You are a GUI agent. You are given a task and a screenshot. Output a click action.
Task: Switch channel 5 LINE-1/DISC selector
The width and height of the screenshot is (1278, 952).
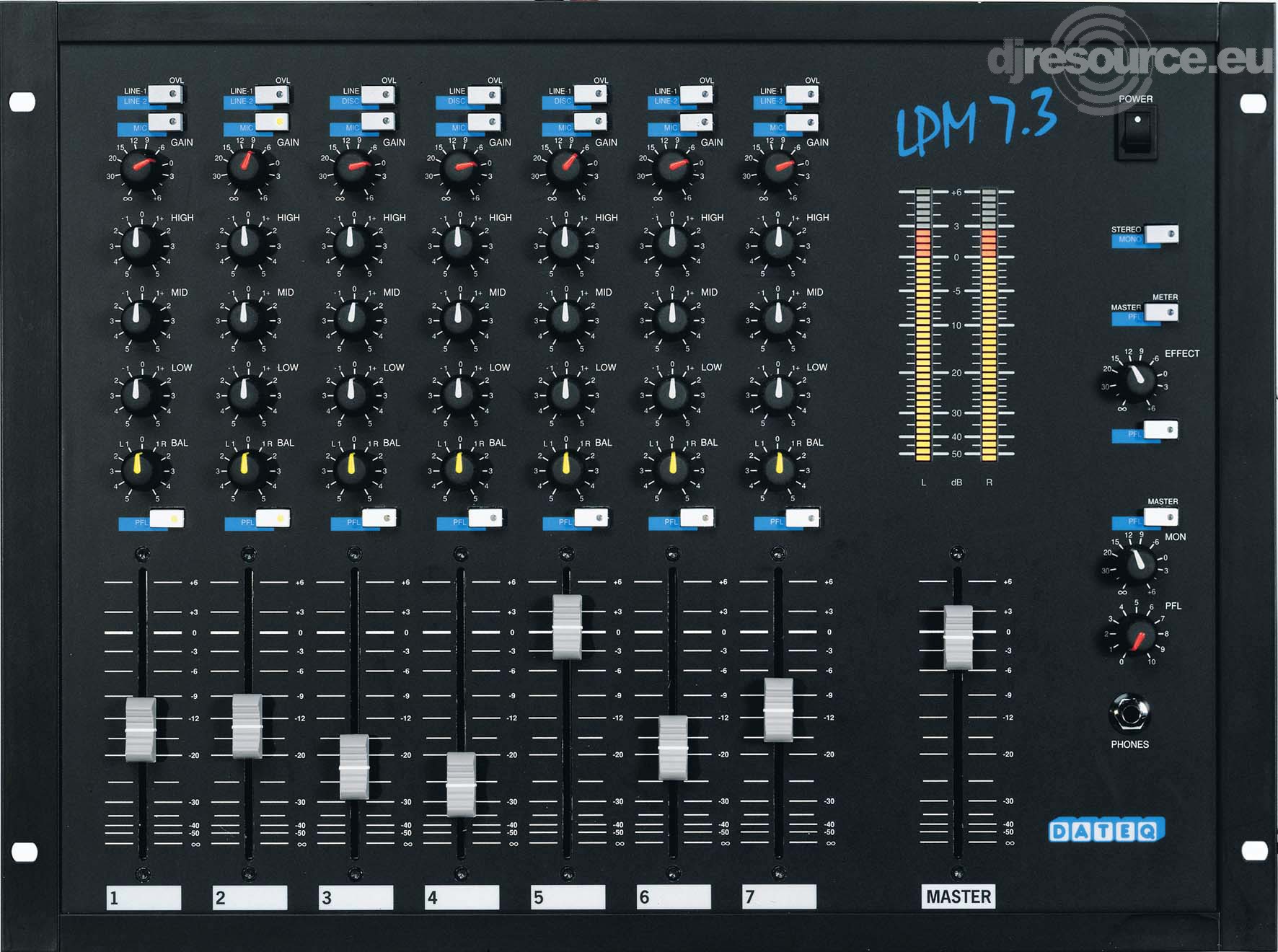click(x=590, y=94)
